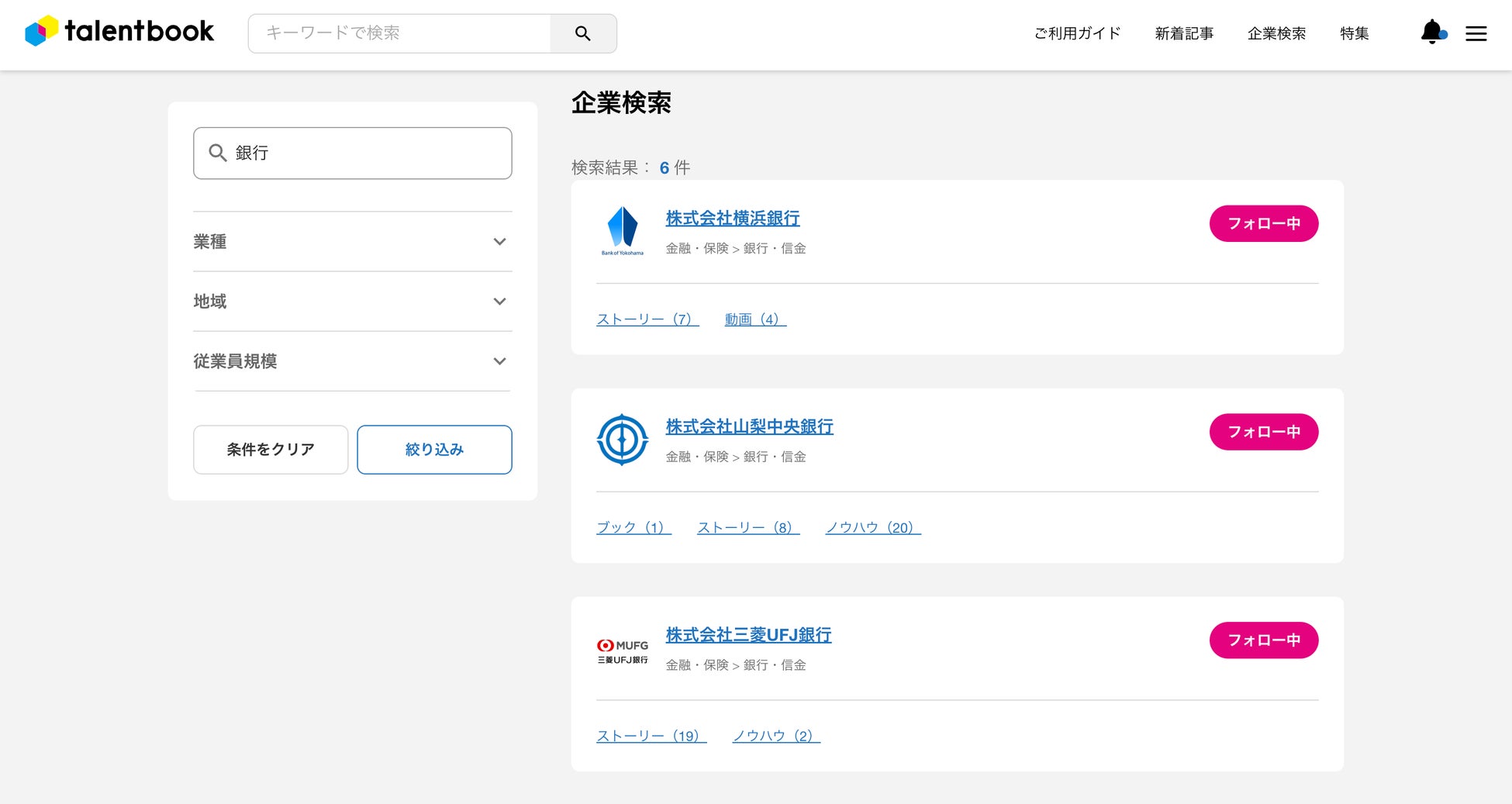This screenshot has height=804, width=1512.
Task: Toggle フォロー中 for 株式会社山梨中央銀行
Action: click(1264, 432)
